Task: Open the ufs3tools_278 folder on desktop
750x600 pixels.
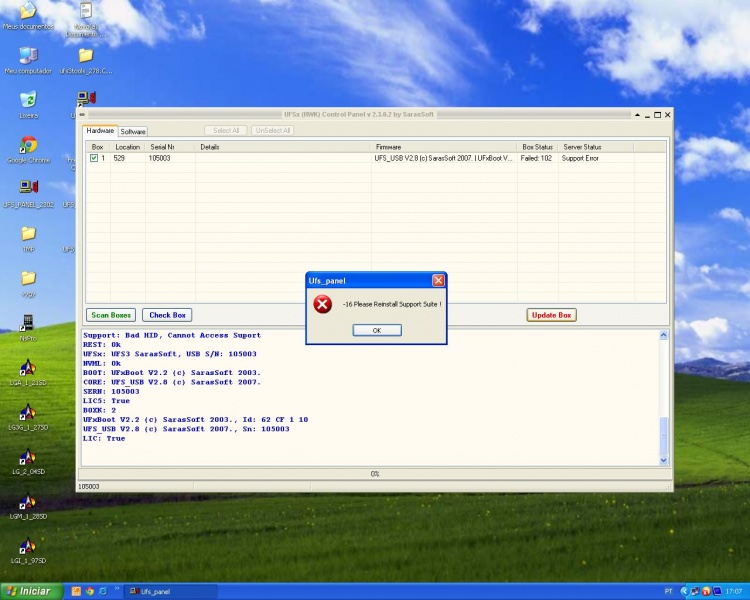Action: coord(86,61)
